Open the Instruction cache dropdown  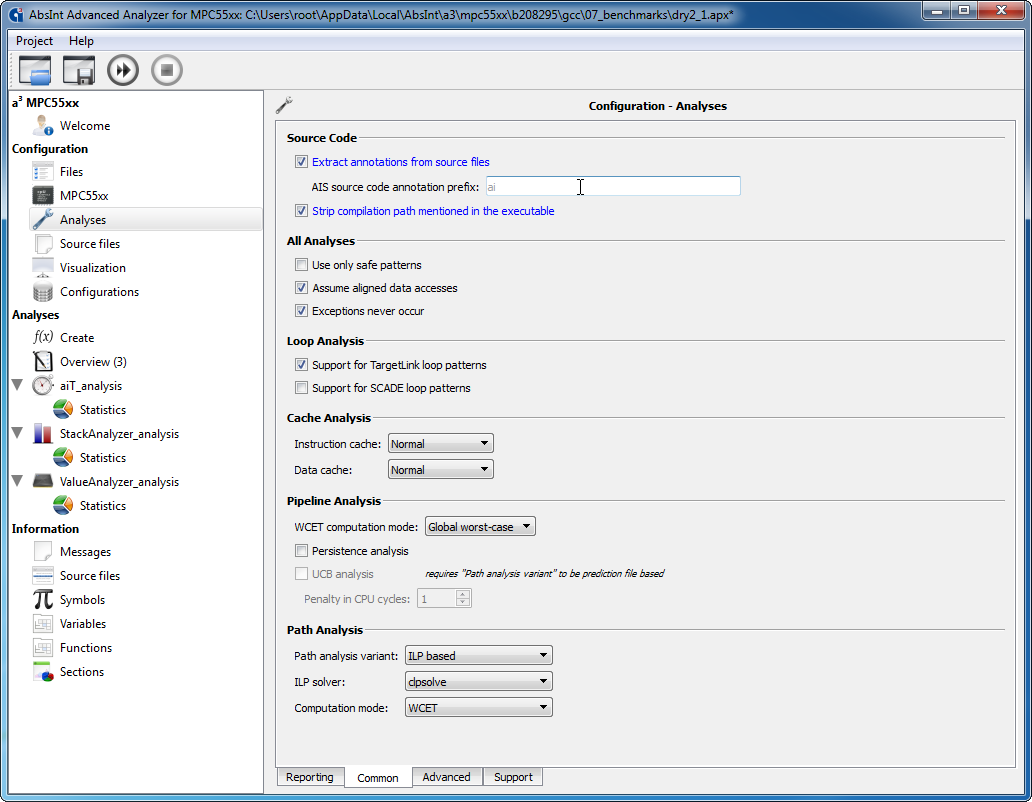click(440, 443)
